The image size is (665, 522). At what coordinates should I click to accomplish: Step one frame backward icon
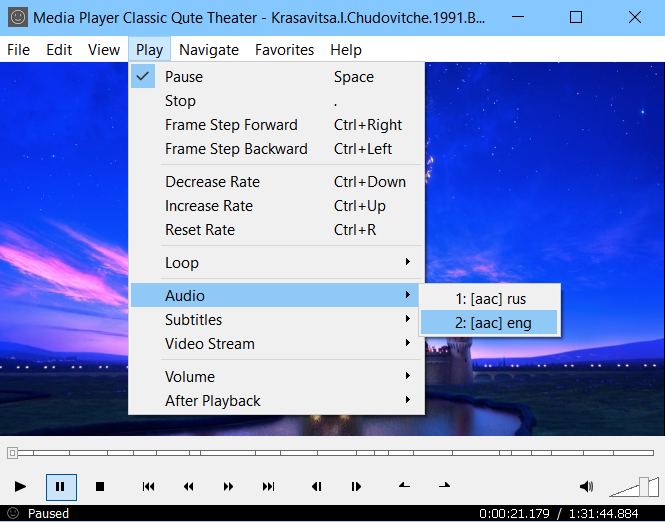tap(316, 487)
